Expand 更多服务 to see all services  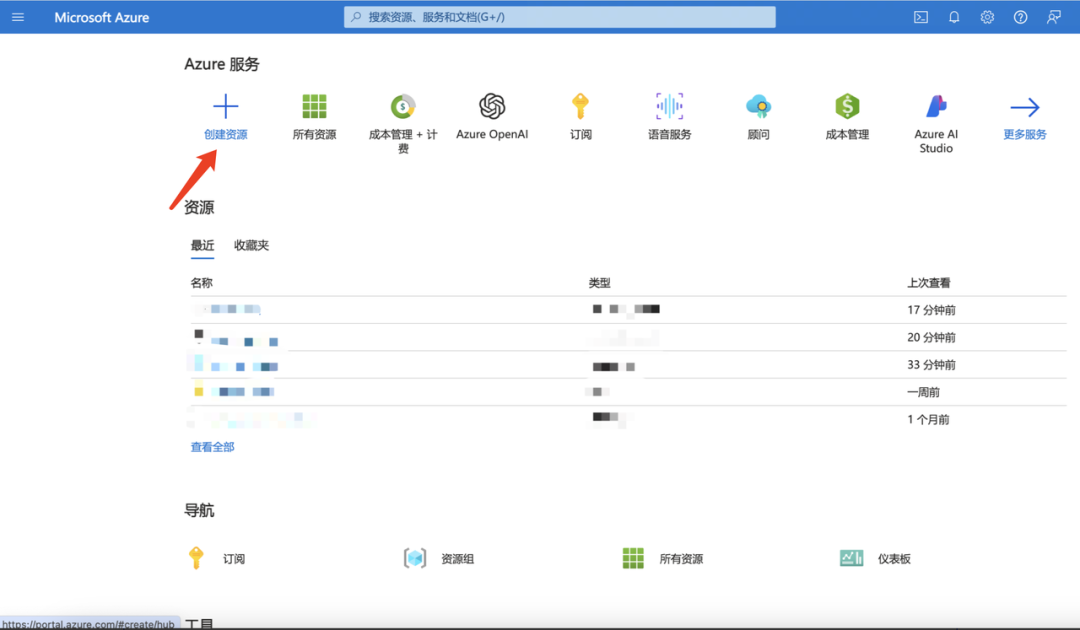1023,106
